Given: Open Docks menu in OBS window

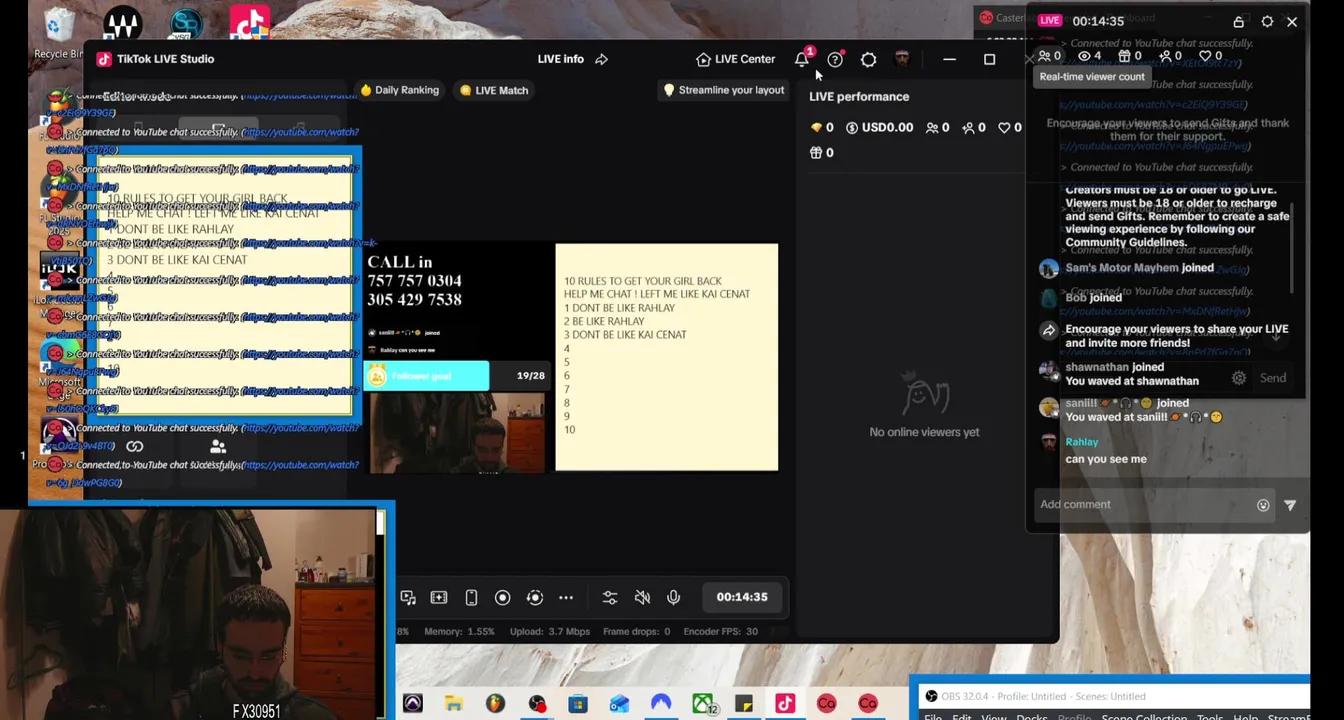Looking at the screenshot, I should point(1032,717).
